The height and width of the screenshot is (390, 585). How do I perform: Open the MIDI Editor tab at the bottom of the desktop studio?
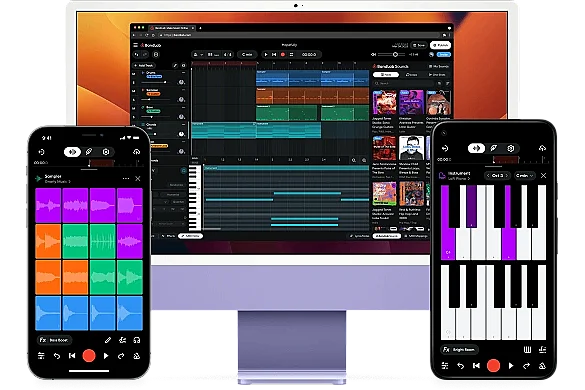pos(190,236)
